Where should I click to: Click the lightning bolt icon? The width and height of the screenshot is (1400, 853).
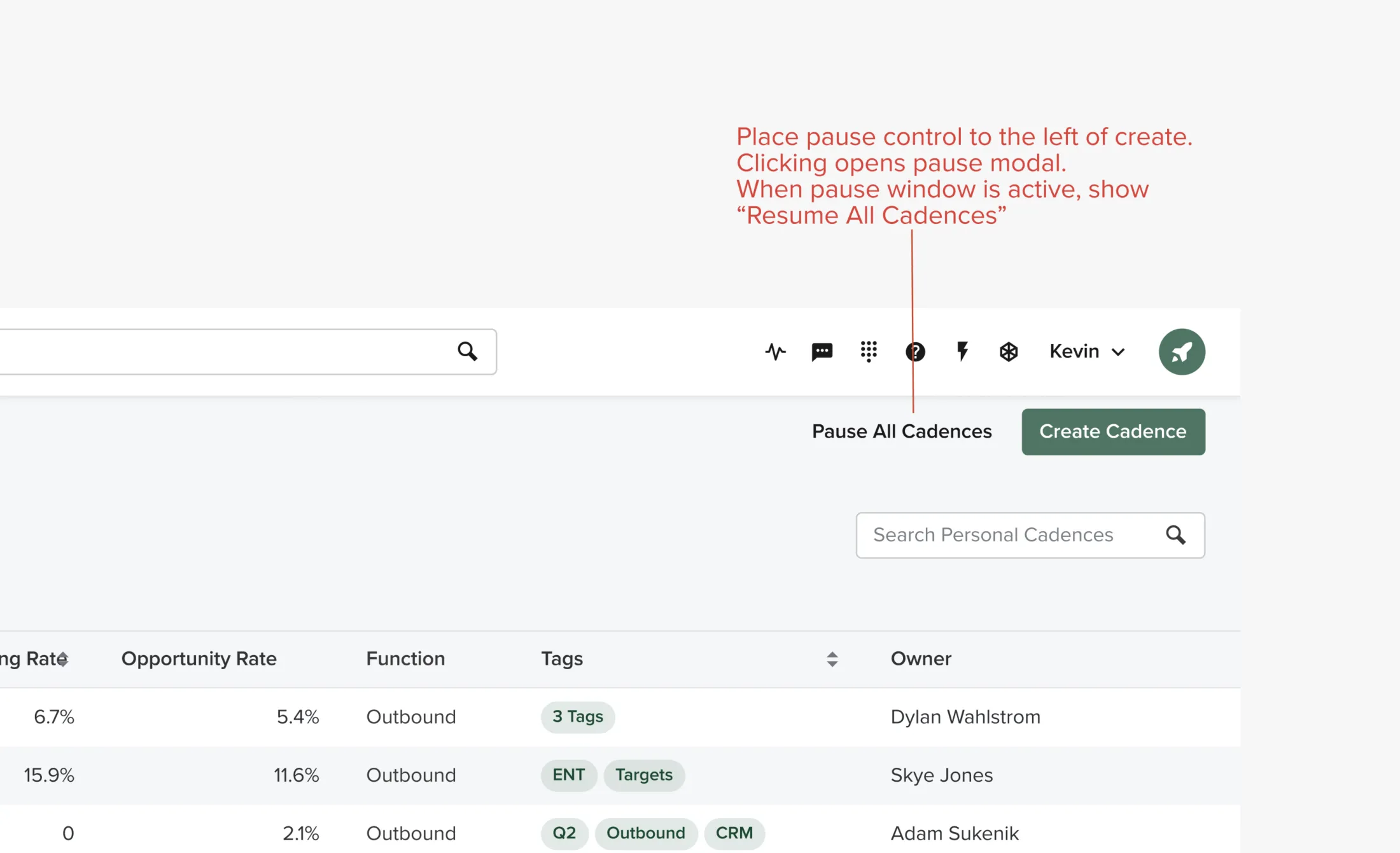[x=962, y=352]
